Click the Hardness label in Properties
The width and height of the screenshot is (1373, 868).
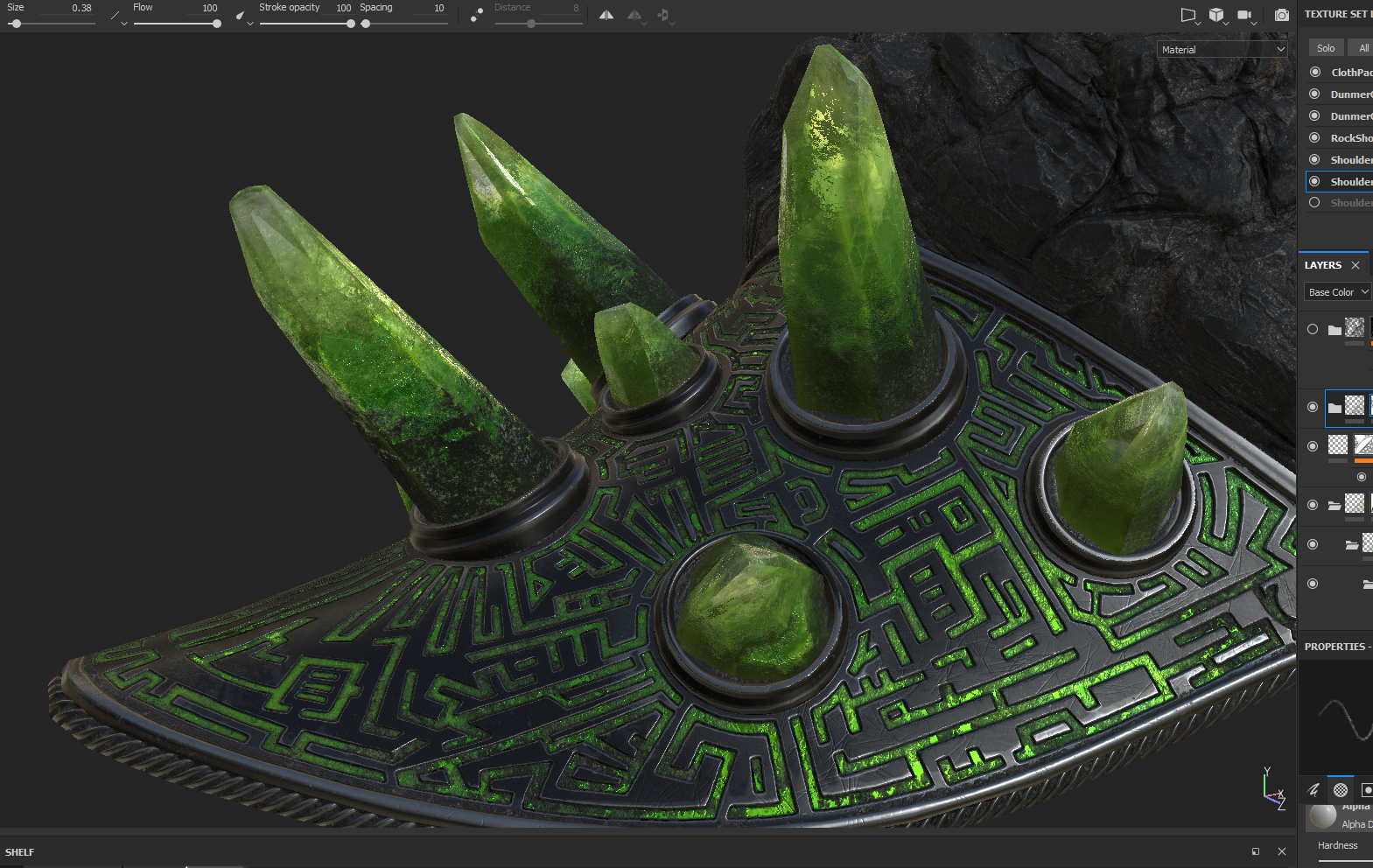pos(1338,845)
